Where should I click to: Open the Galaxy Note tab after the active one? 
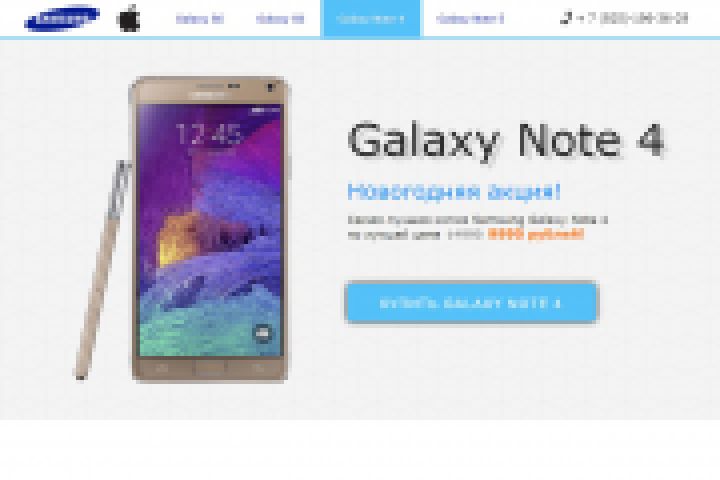point(470,19)
